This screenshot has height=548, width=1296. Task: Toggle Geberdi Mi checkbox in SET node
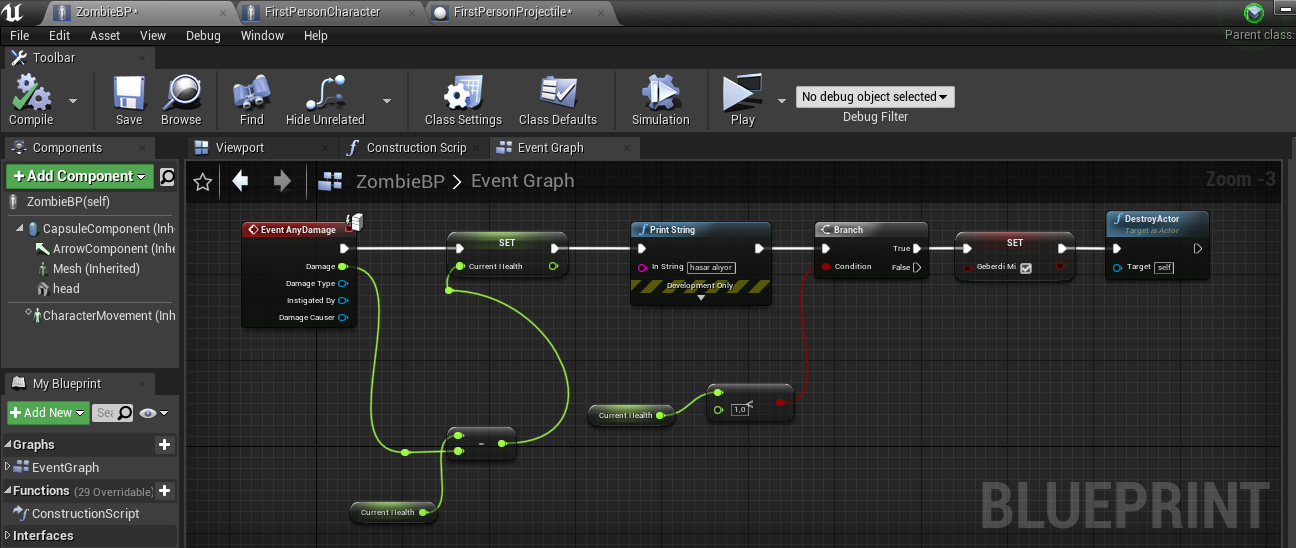point(1026,268)
